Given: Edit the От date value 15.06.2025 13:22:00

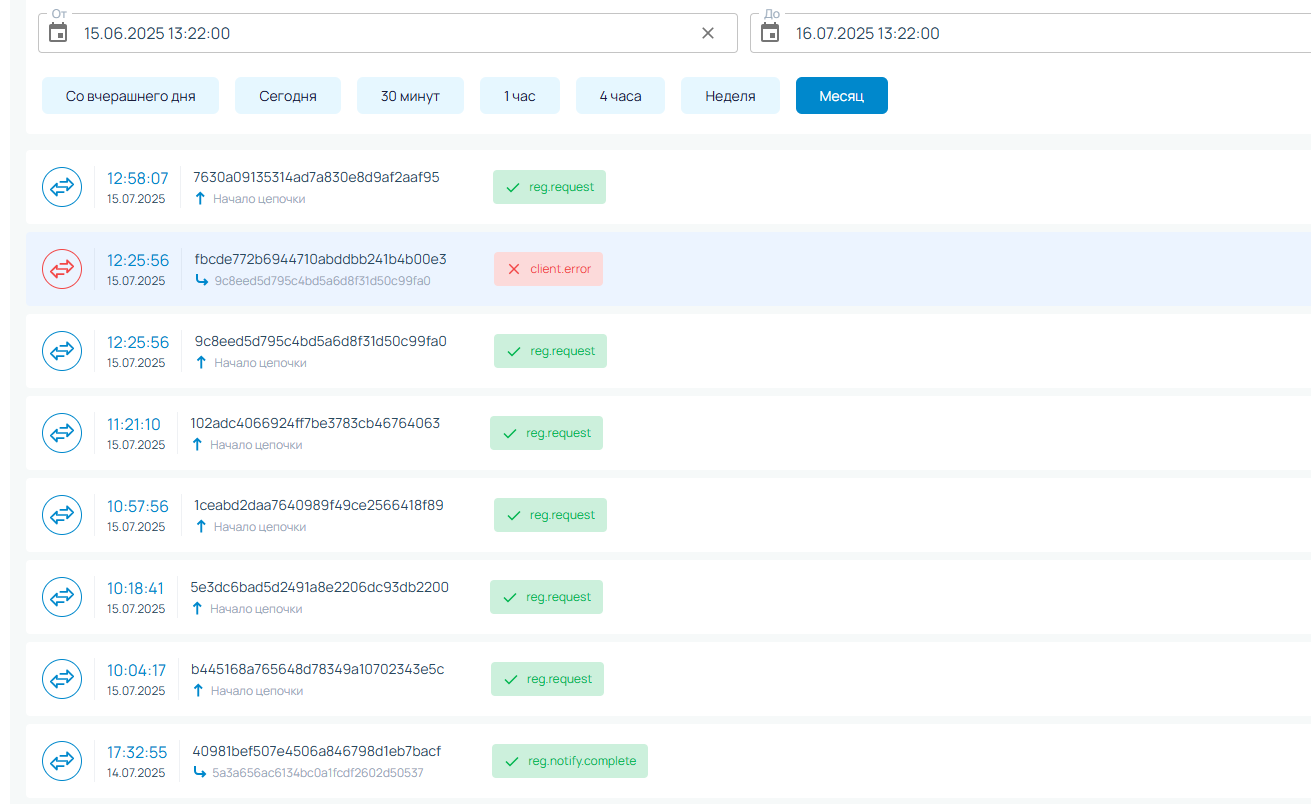Looking at the screenshot, I should click(157, 33).
